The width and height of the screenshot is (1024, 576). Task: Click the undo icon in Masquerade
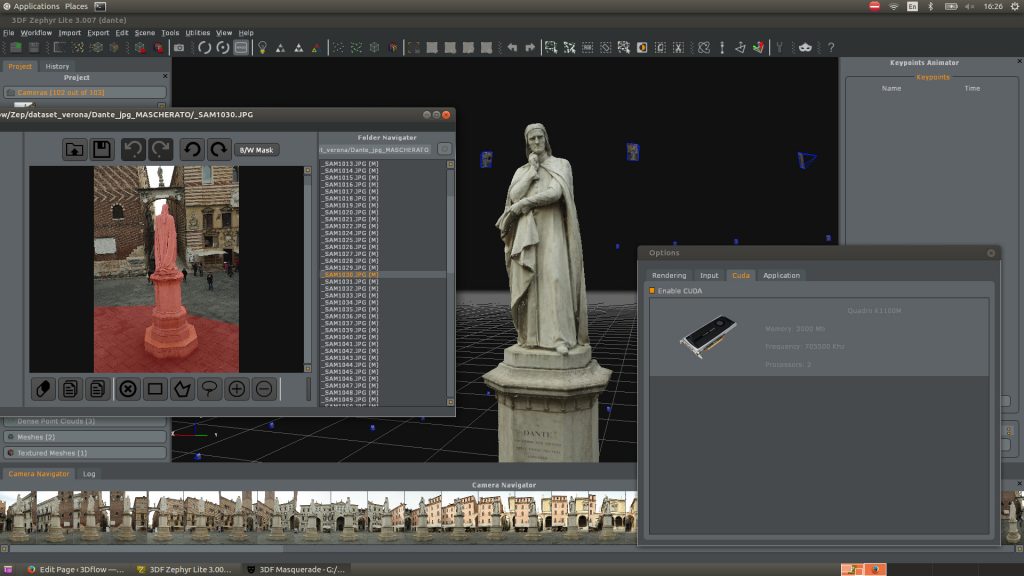pos(133,150)
